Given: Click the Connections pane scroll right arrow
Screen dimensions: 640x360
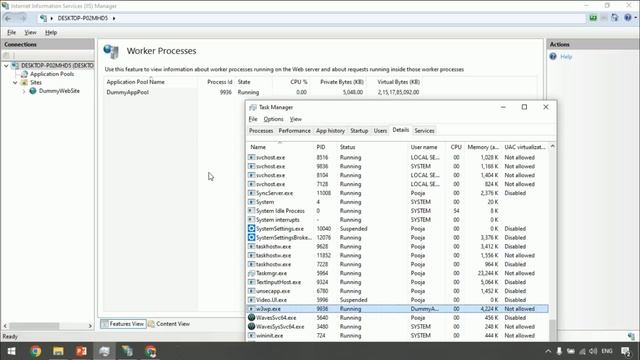Looking at the screenshot, I should click(90, 326).
